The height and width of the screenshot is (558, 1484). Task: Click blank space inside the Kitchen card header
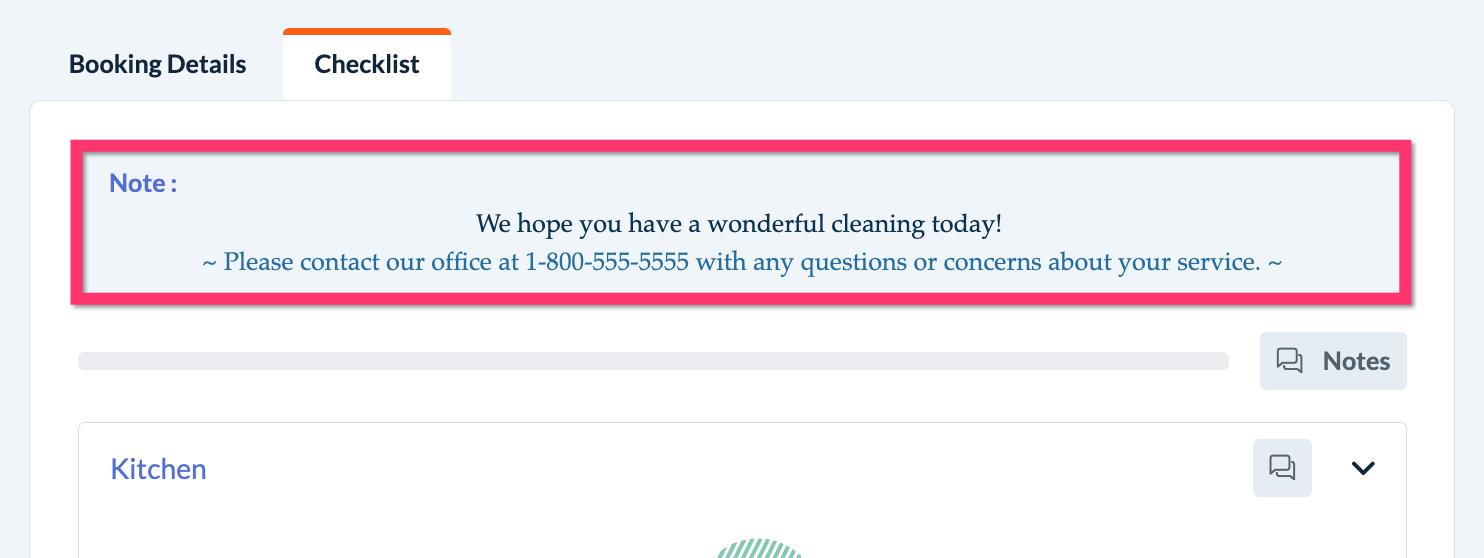pyautogui.click(x=700, y=468)
